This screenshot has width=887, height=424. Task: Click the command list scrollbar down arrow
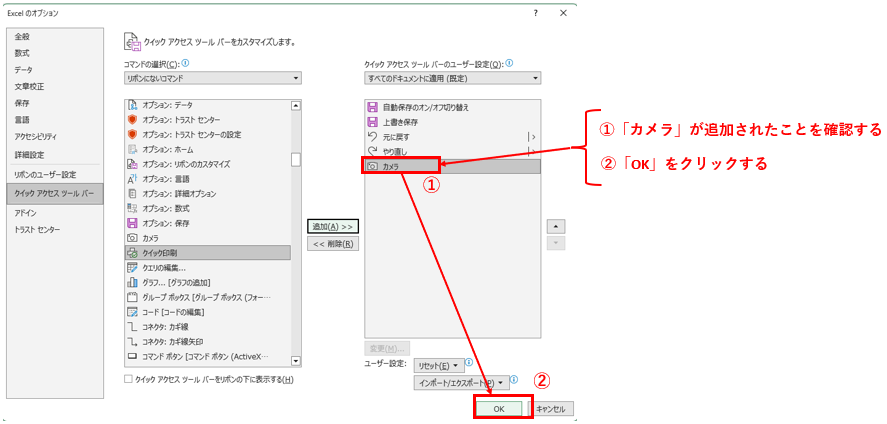295,360
